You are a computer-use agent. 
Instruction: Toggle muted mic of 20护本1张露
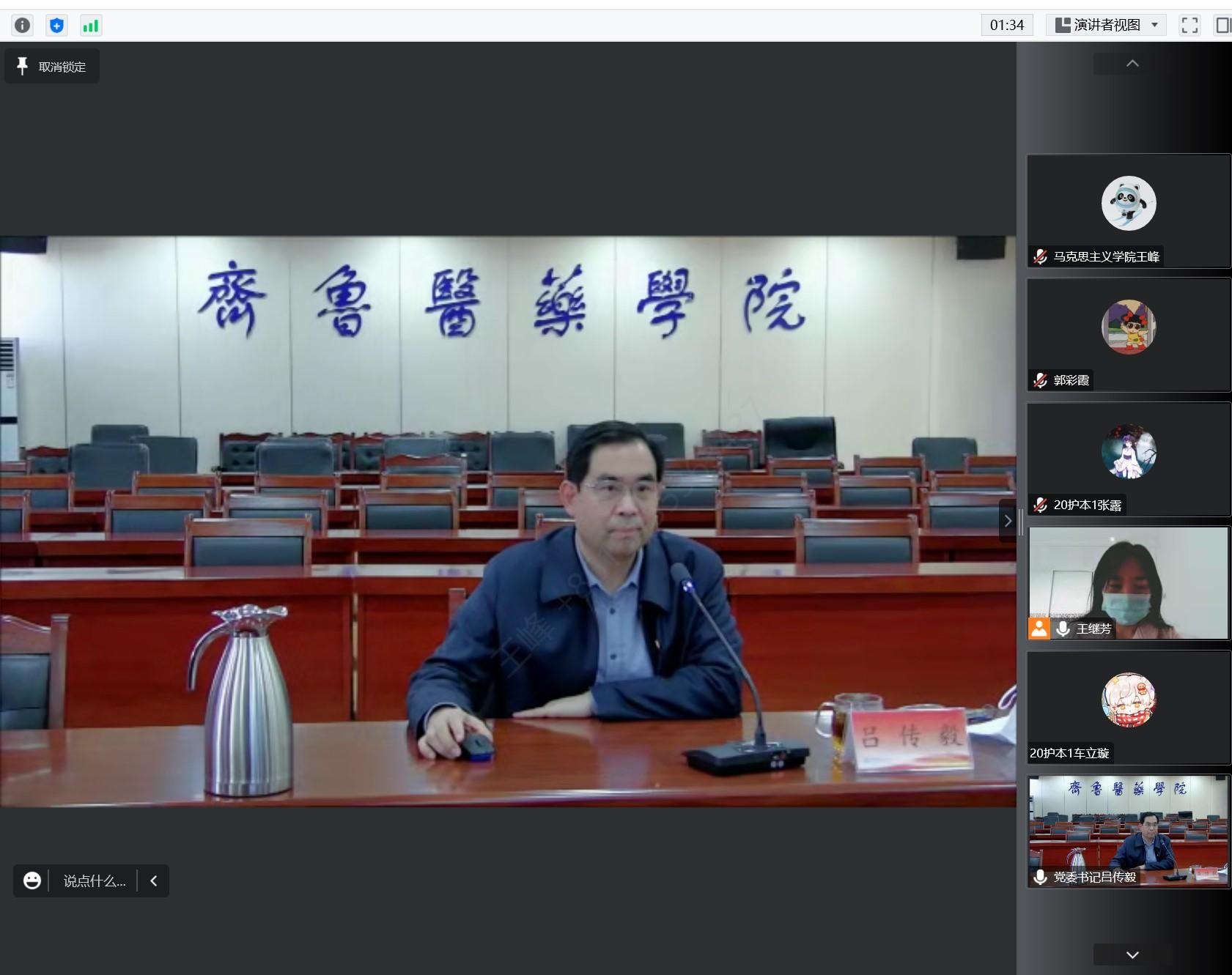pyautogui.click(x=1040, y=505)
